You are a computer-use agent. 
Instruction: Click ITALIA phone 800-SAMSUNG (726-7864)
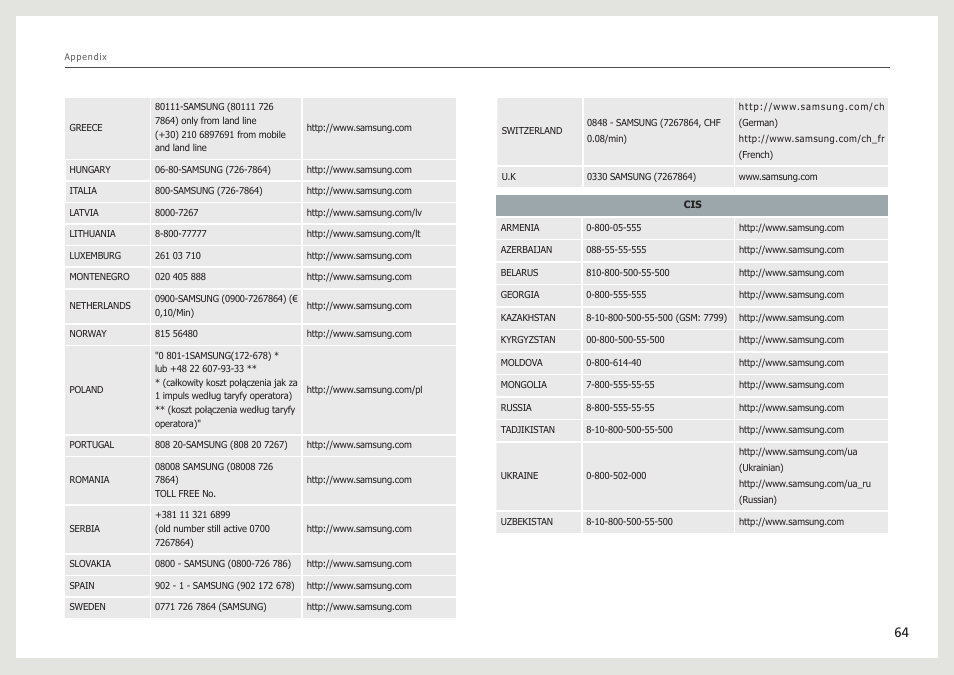(x=208, y=191)
